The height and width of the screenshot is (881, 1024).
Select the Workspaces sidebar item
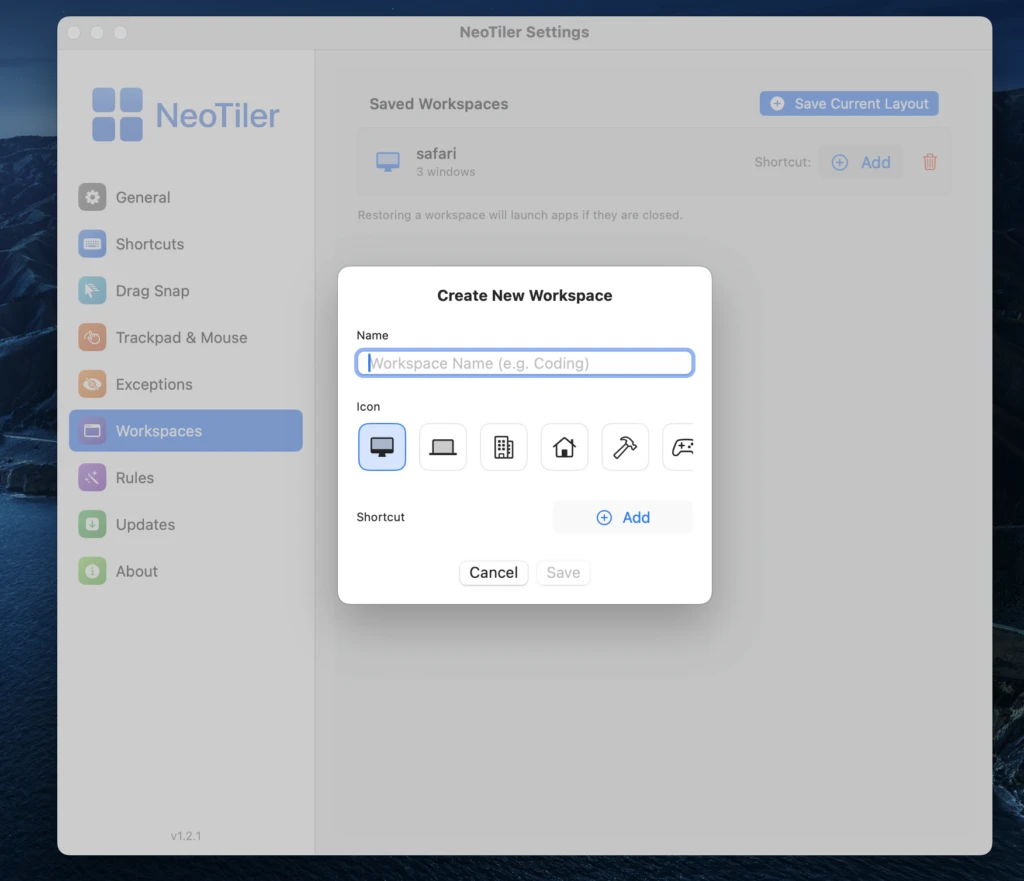pos(185,431)
